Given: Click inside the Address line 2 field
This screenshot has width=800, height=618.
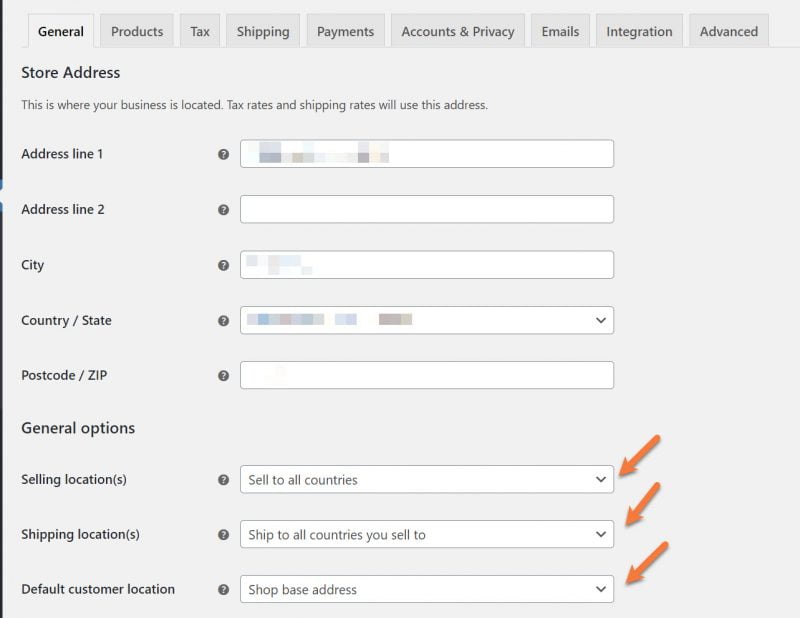Looking at the screenshot, I should [428, 209].
